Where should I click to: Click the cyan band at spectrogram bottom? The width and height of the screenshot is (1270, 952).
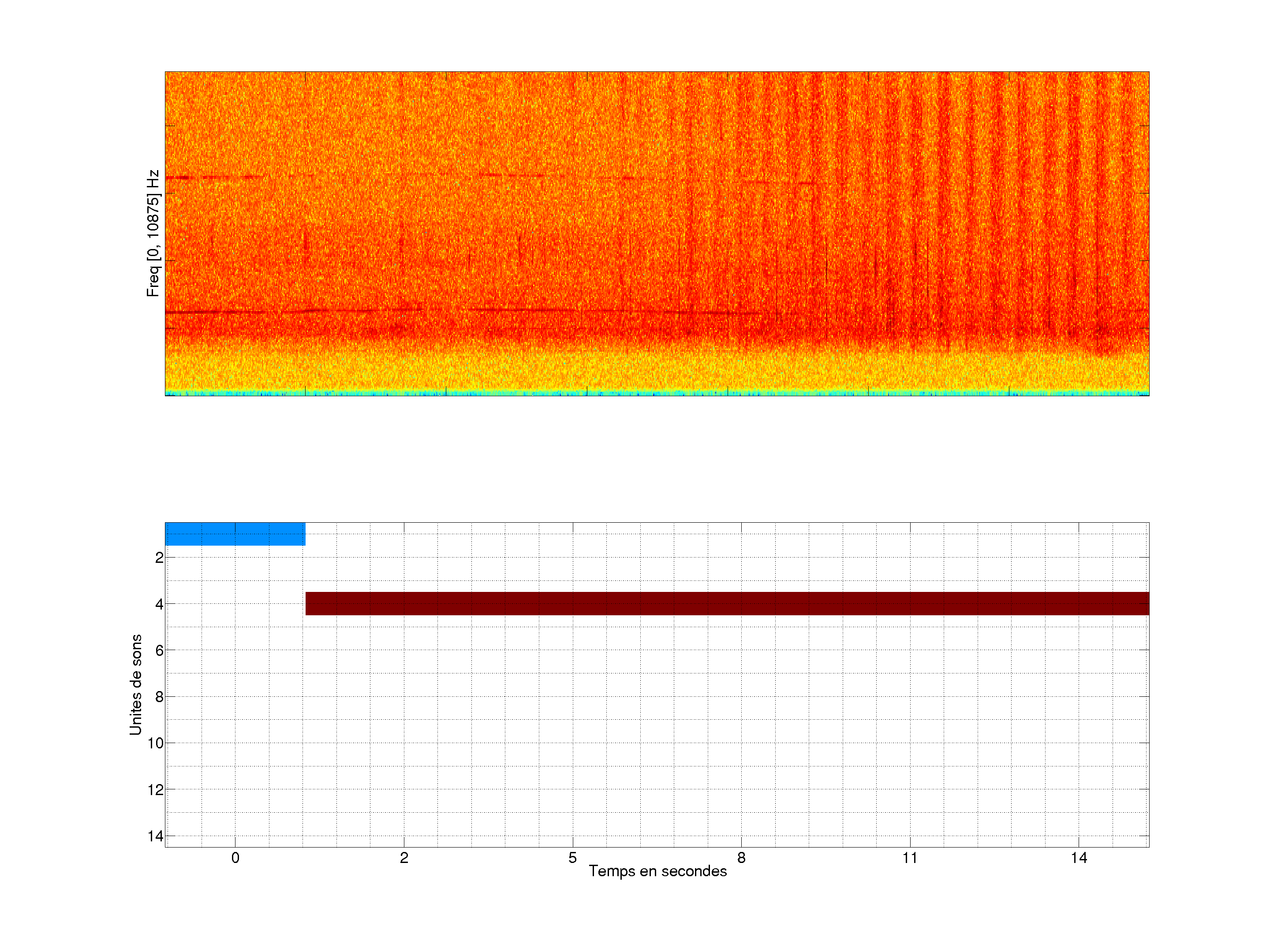[x=657, y=393]
